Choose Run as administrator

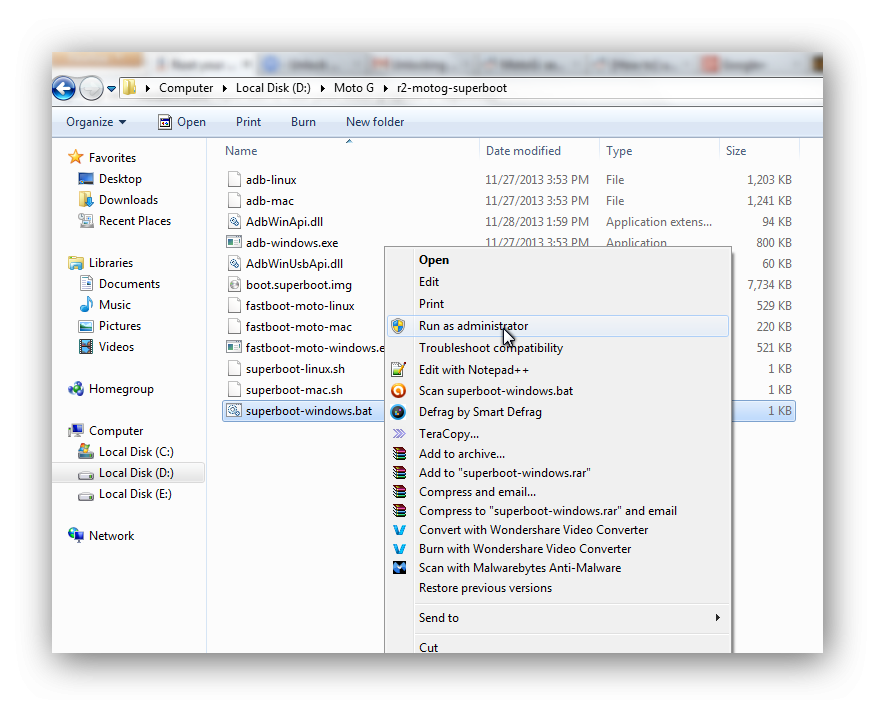click(x=473, y=326)
